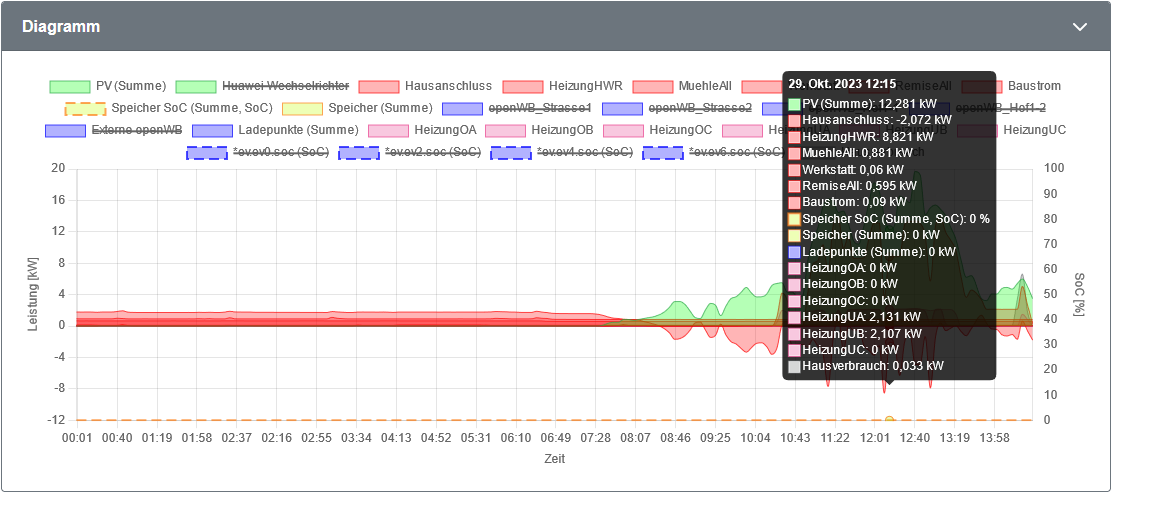
Task: Click the Leistung [kW] y-axis title
Action: pos(33,294)
